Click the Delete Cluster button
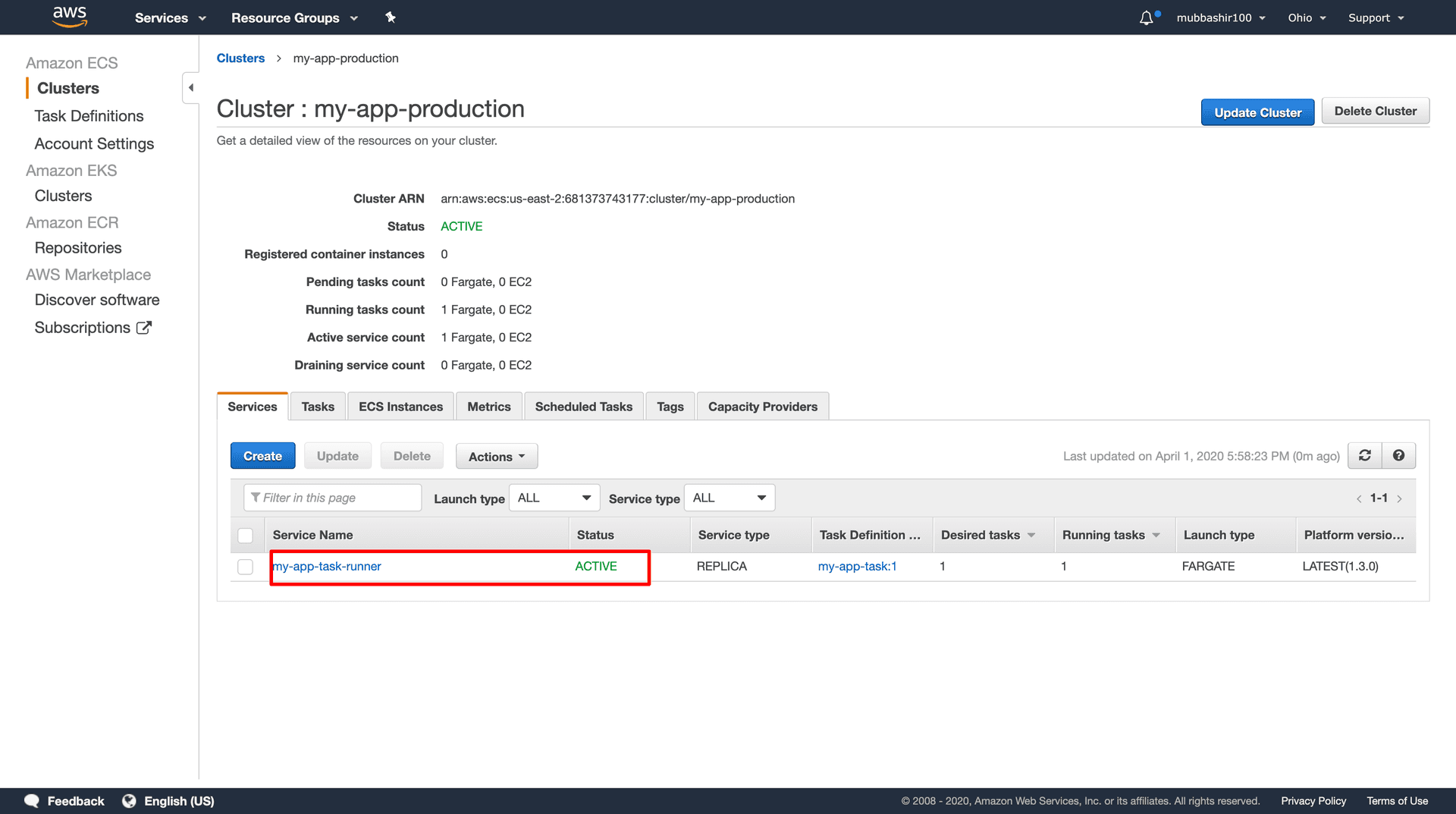 (1376, 111)
